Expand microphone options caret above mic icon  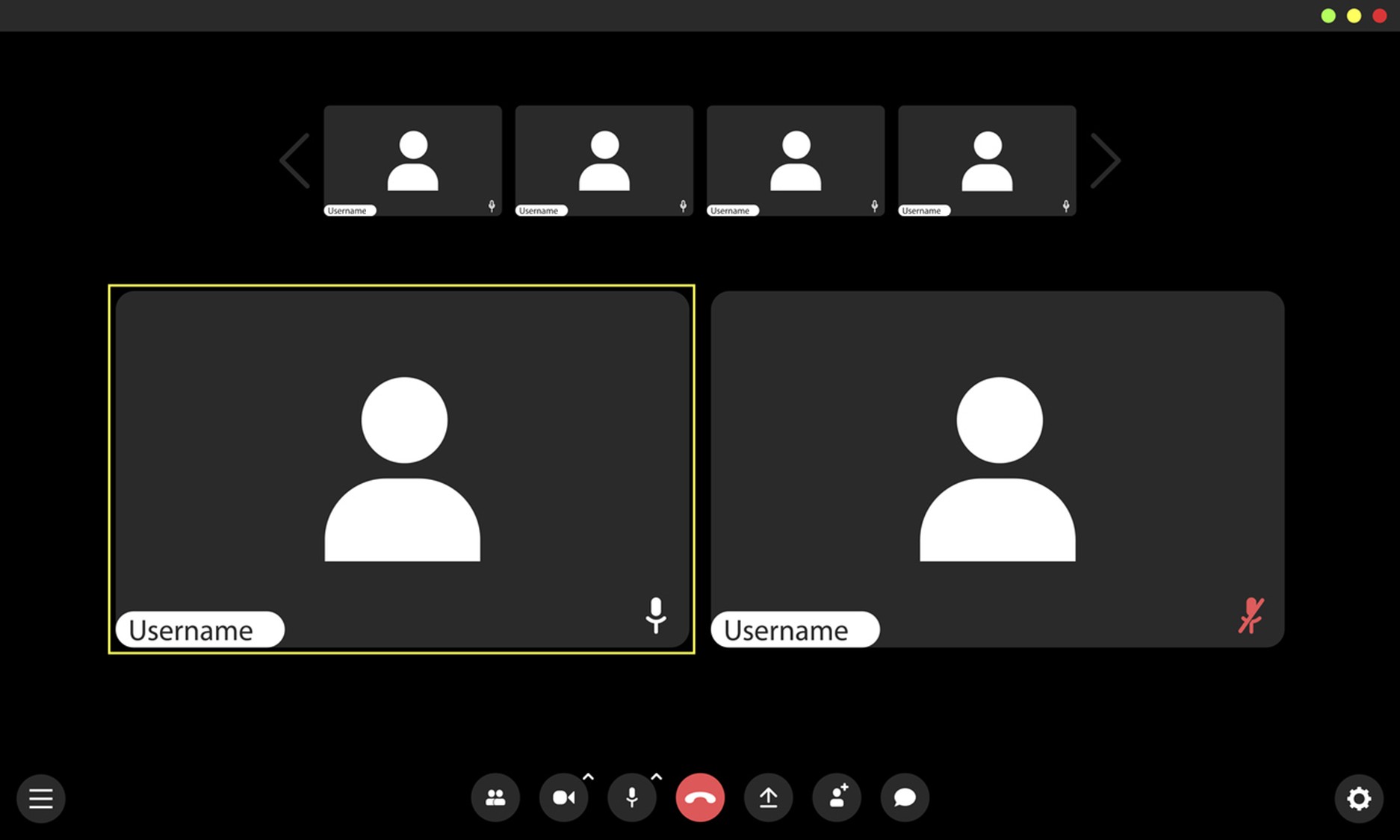[x=657, y=777]
